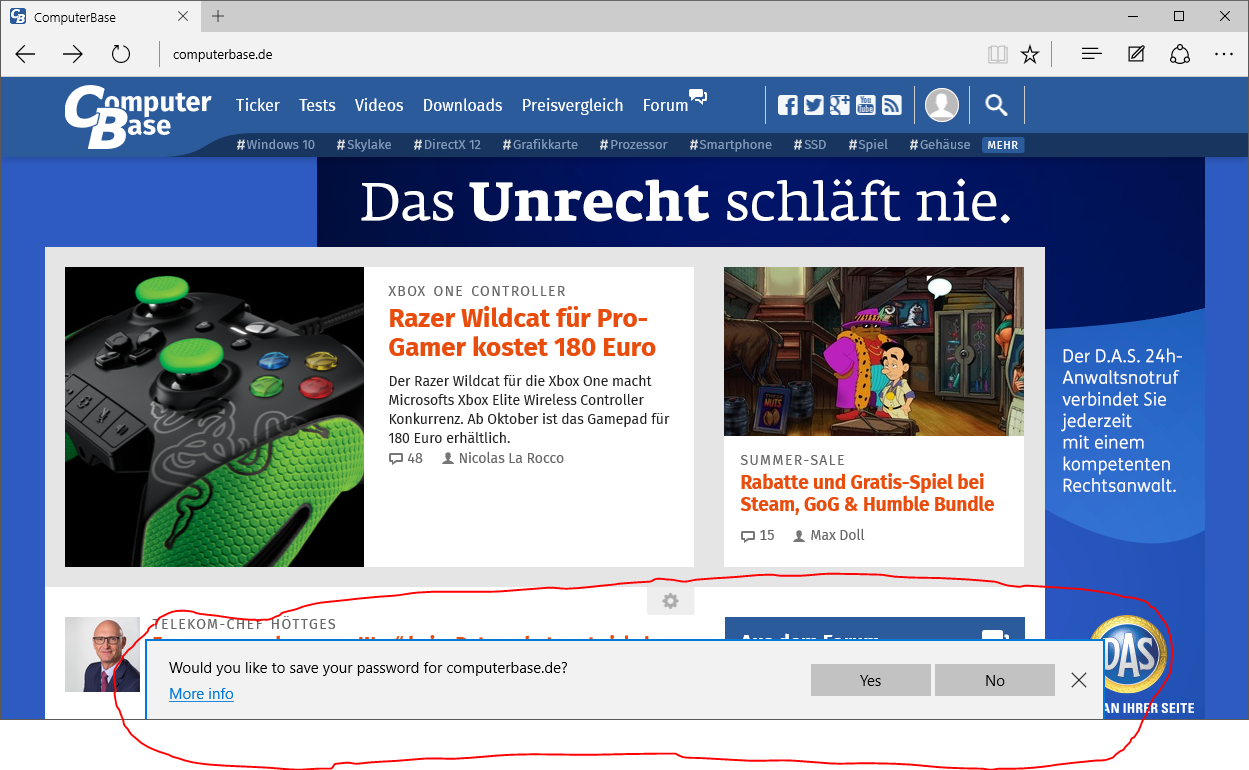The height and width of the screenshot is (770, 1249).
Task: Open the More info link
Action: click(x=201, y=694)
